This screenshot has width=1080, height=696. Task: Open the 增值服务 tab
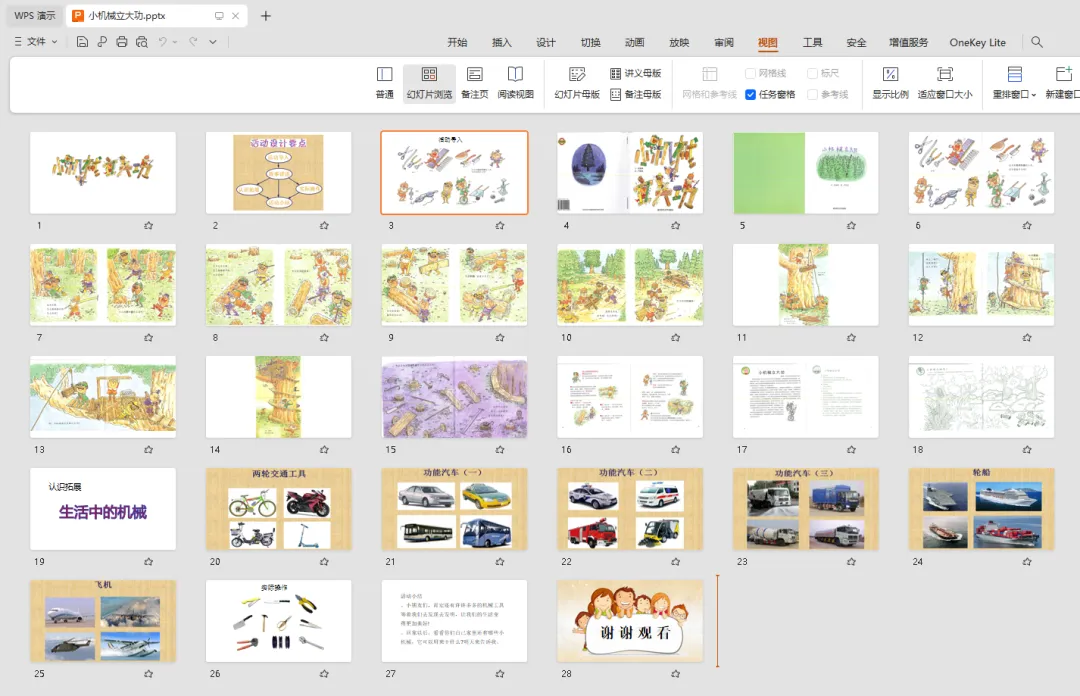pos(908,43)
